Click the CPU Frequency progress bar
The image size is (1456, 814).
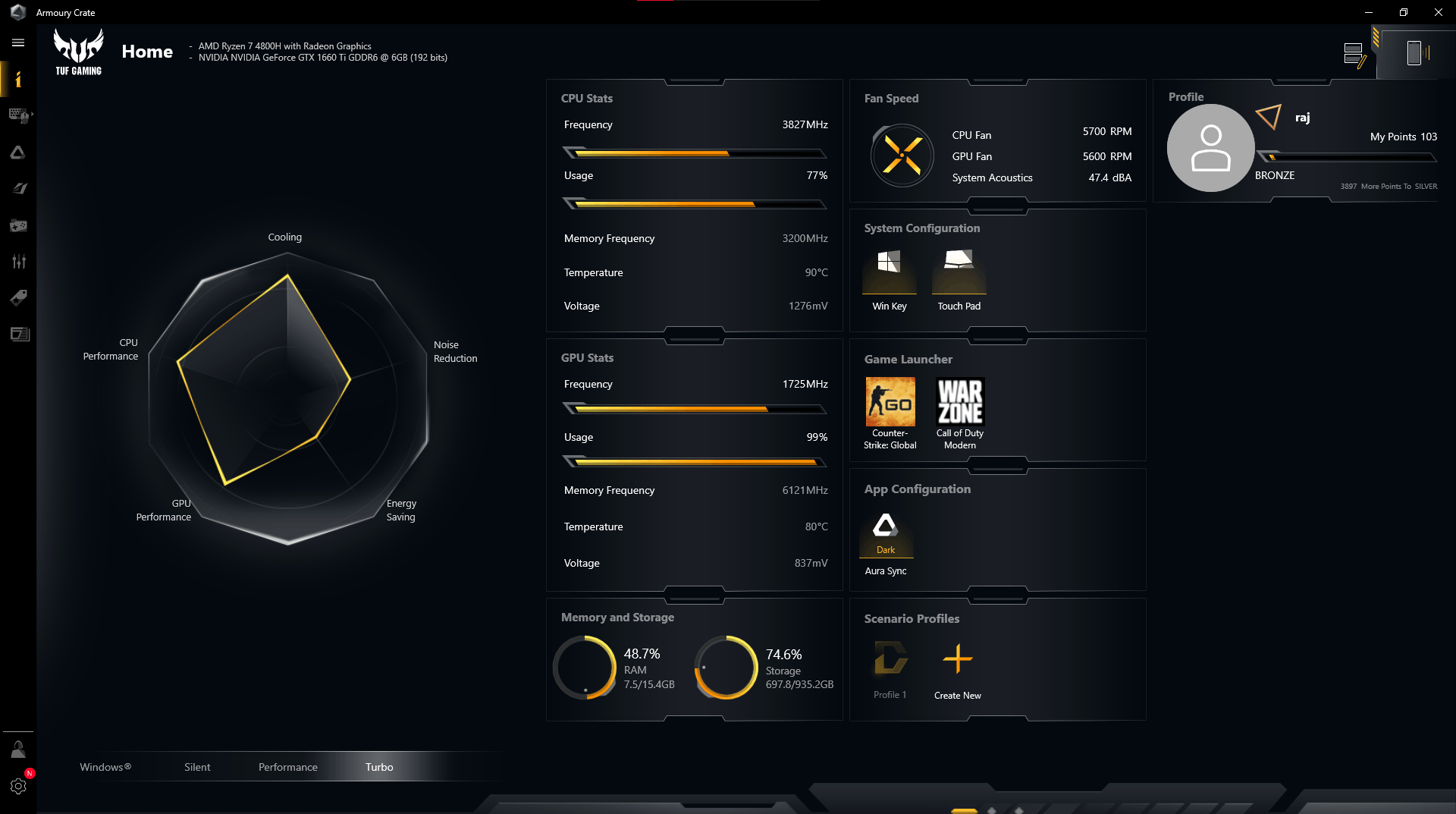pyautogui.click(x=695, y=153)
